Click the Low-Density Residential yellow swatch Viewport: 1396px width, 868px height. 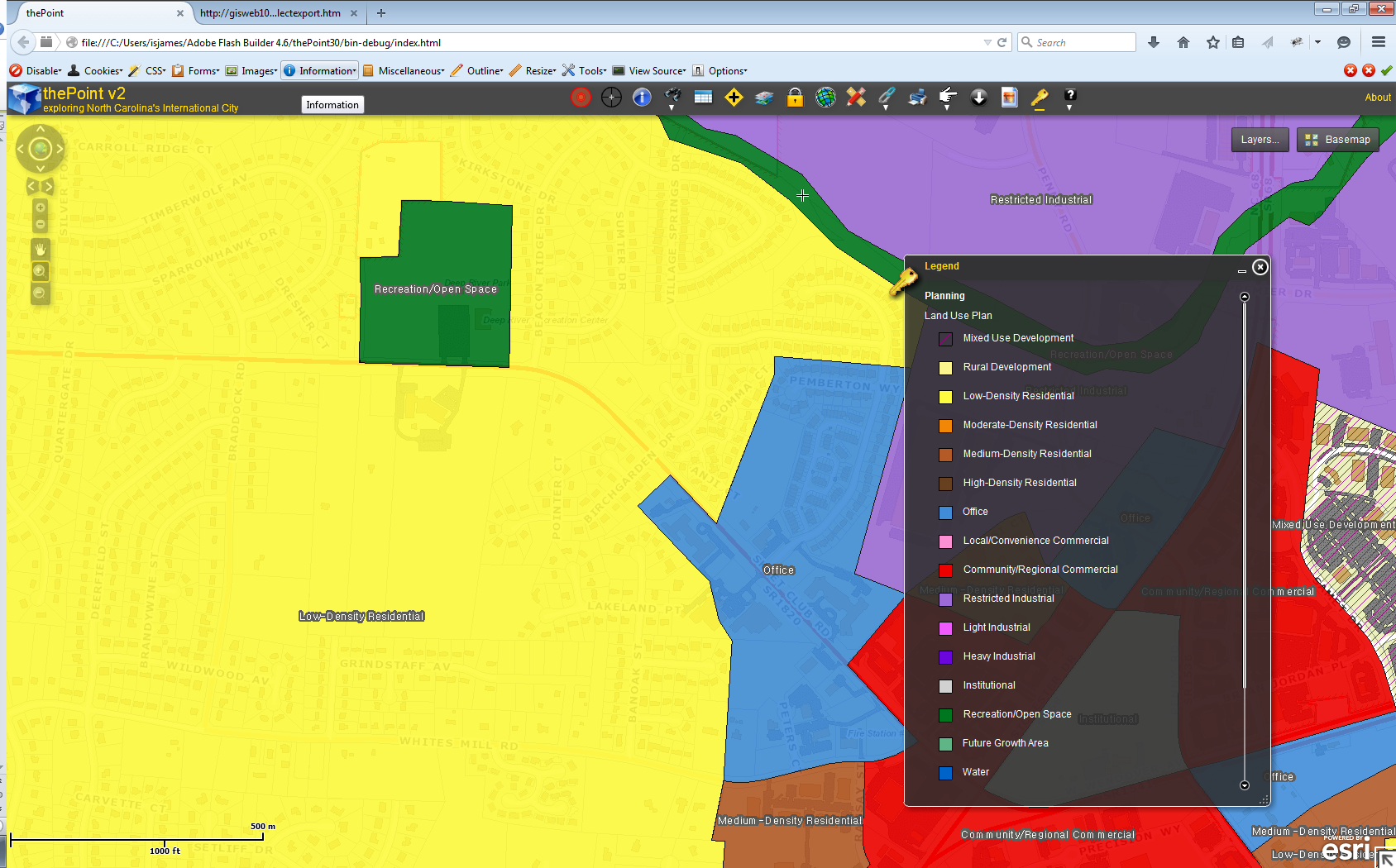click(945, 397)
